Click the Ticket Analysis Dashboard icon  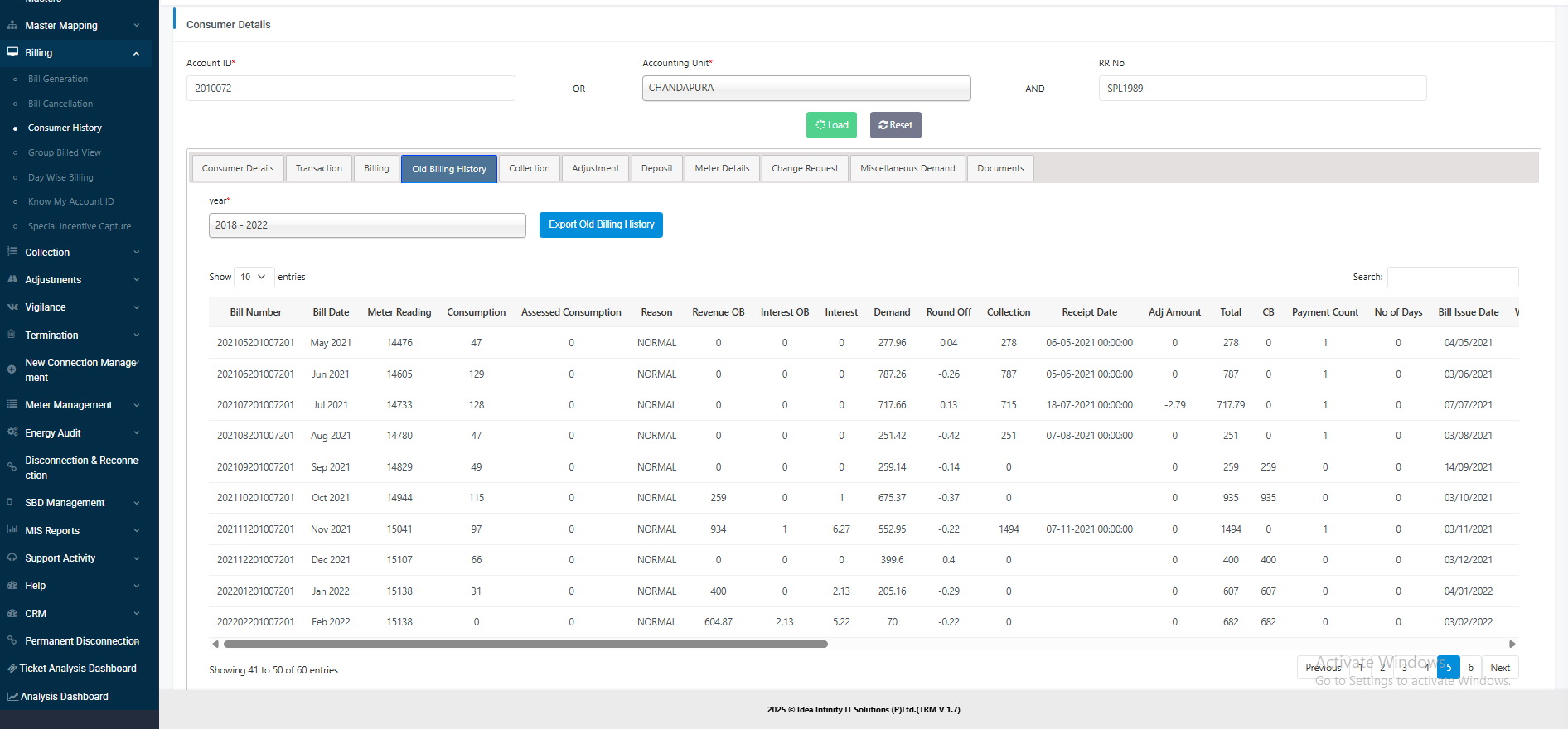[12, 668]
